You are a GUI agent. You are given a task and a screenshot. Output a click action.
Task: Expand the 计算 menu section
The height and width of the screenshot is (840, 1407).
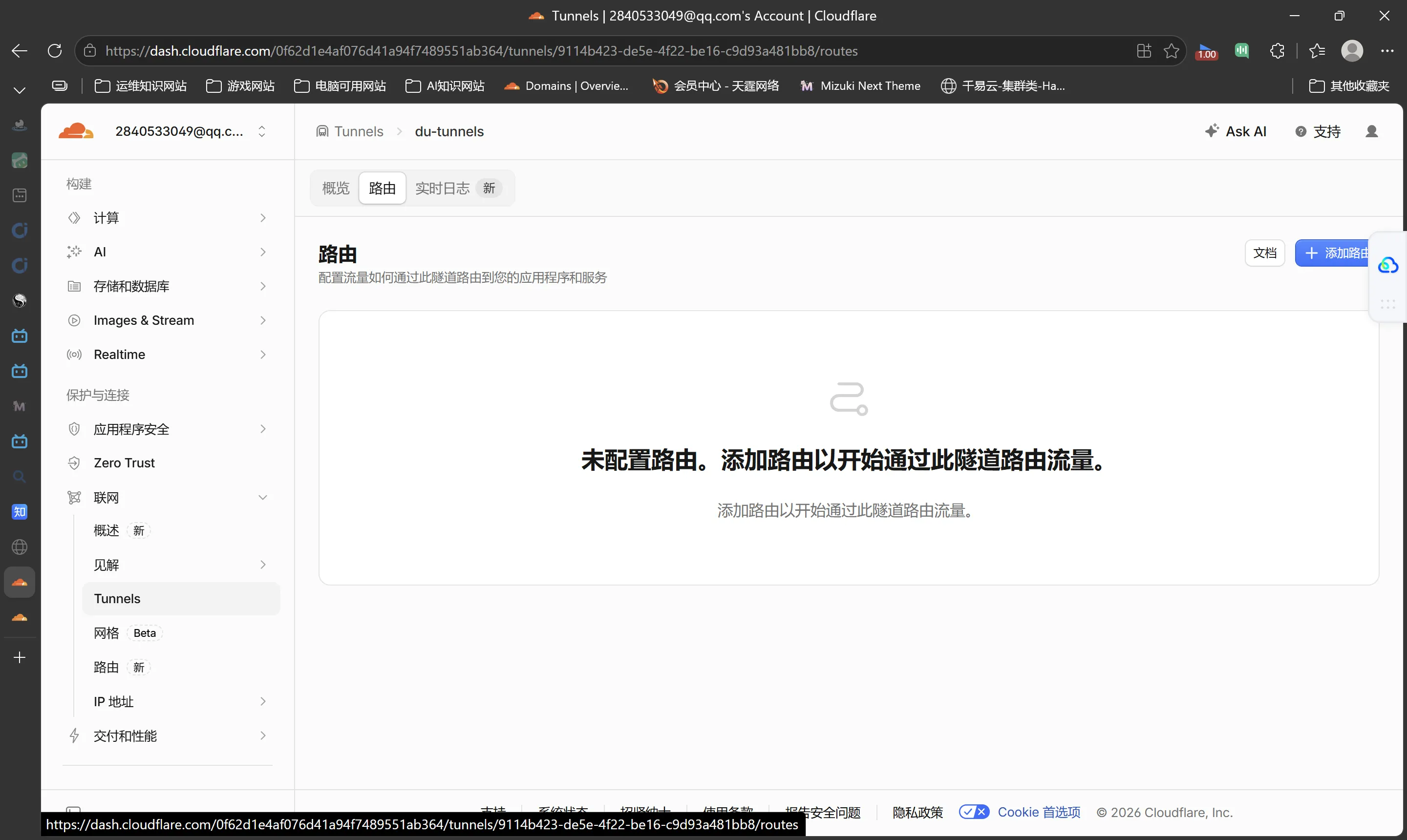(x=167, y=218)
